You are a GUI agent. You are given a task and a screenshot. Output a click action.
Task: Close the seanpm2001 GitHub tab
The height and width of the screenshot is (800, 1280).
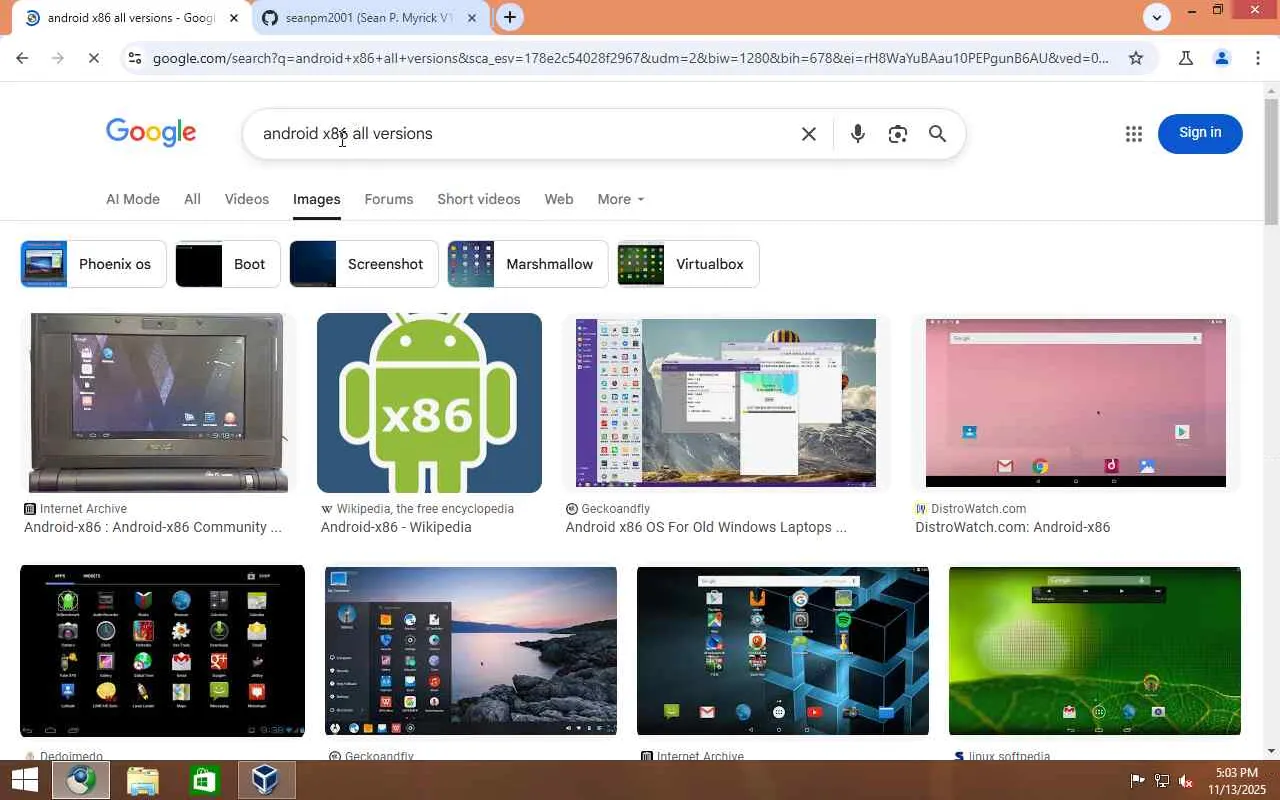tap(472, 18)
